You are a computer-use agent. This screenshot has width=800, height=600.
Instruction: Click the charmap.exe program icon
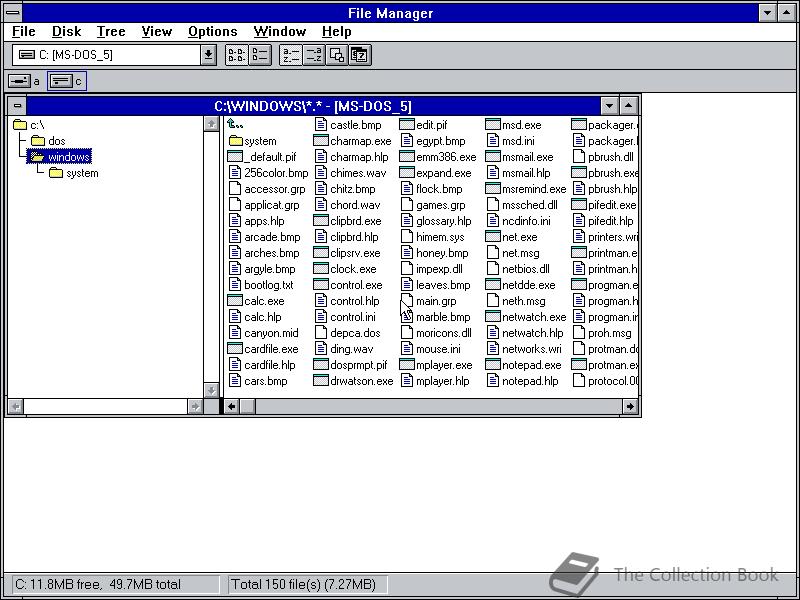click(320, 140)
